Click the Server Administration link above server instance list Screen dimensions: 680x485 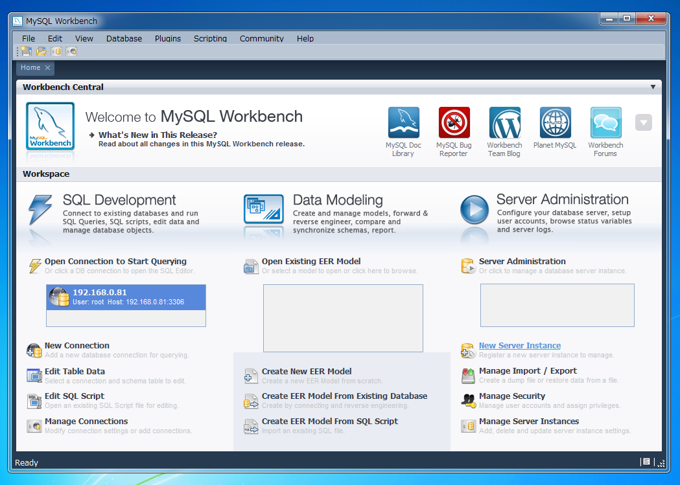[x=522, y=261]
